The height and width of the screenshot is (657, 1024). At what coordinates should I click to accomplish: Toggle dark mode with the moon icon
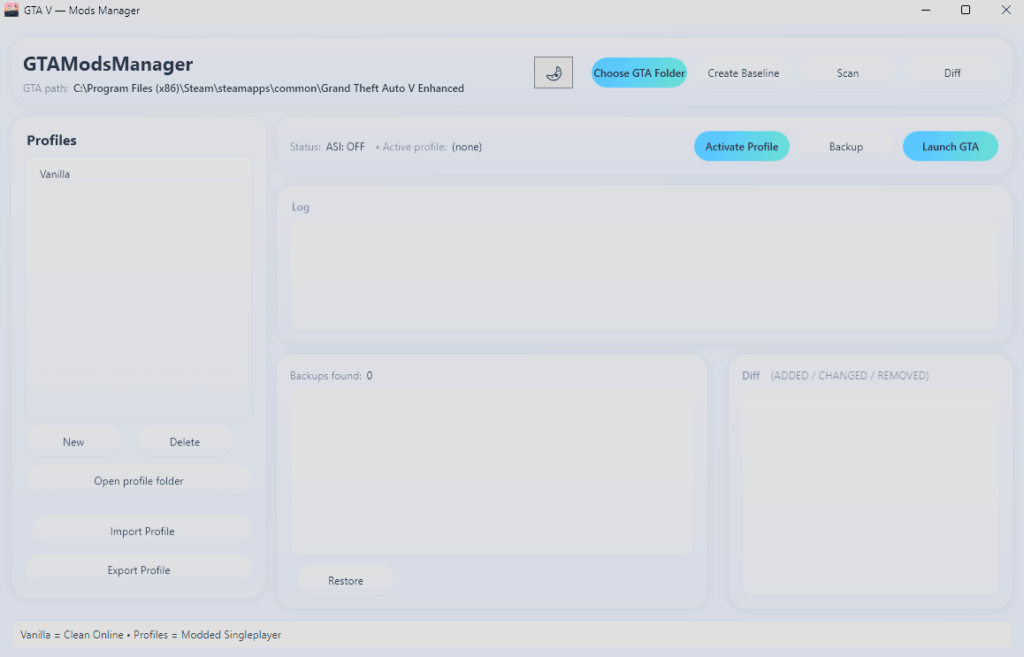(x=553, y=72)
